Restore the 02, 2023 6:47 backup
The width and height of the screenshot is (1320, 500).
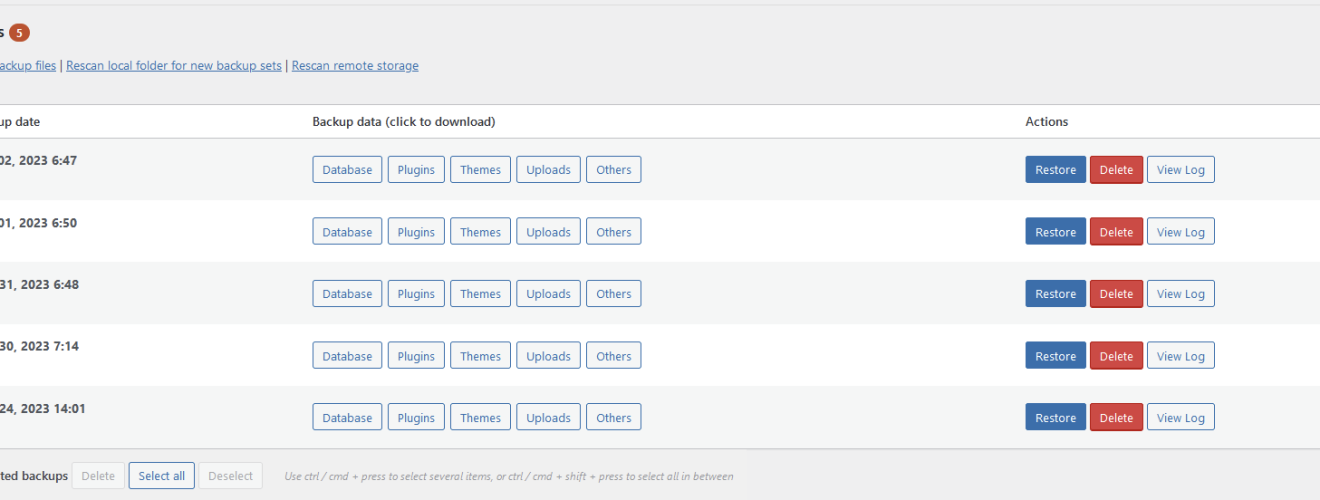coord(1055,170)
